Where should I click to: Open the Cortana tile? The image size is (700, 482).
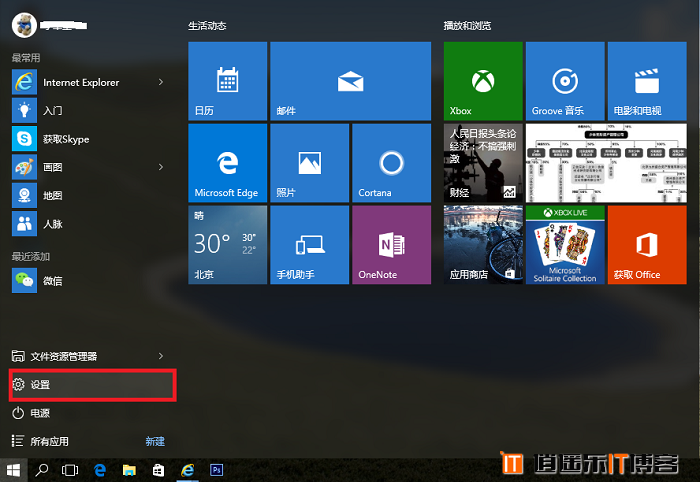pos(392,163)
